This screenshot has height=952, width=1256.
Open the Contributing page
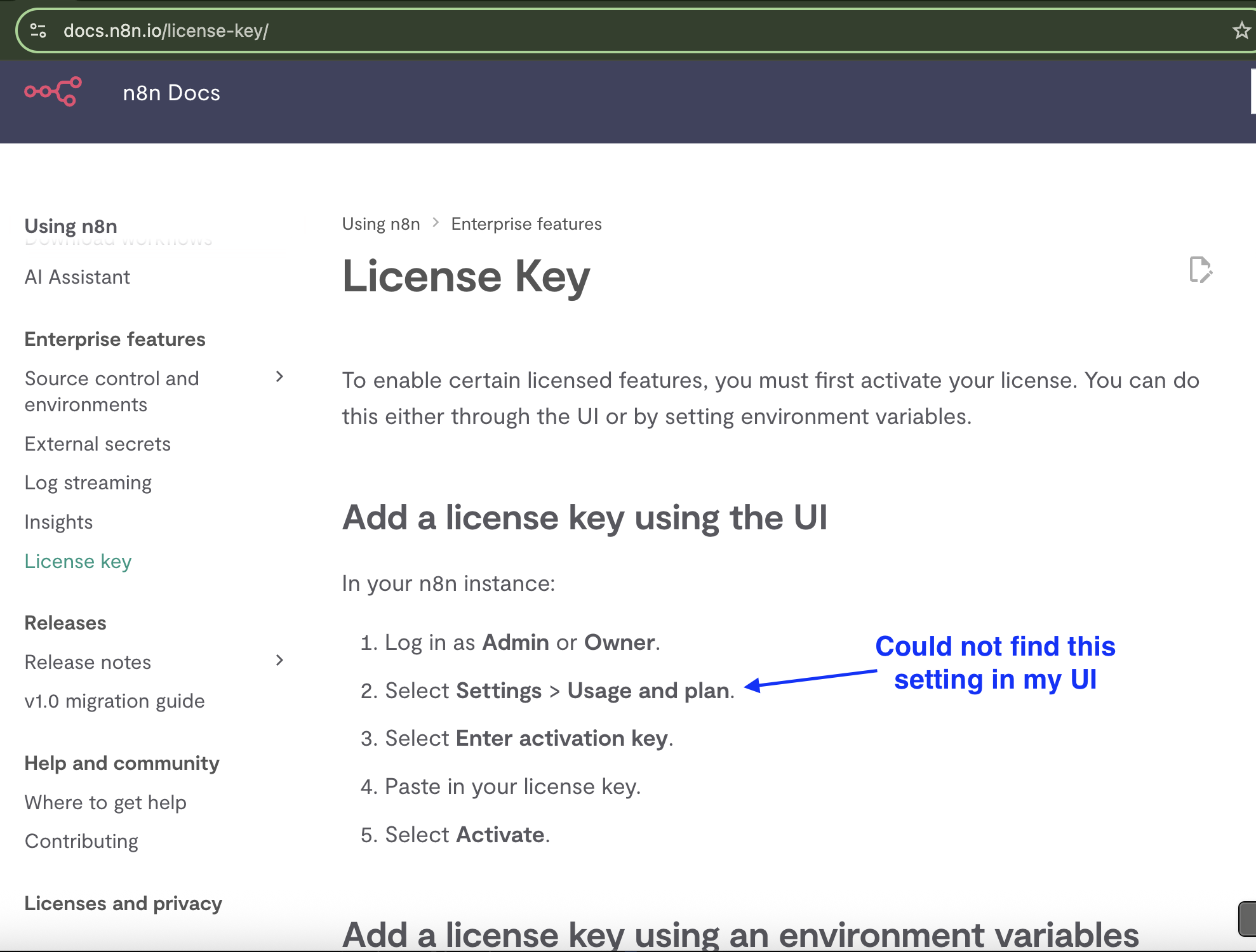81,842
